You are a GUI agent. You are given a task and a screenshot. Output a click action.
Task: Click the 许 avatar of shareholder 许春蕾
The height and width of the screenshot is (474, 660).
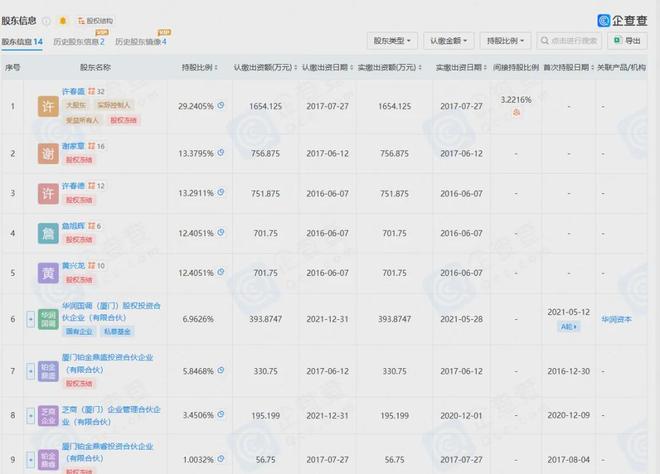[x=46, y=104]
